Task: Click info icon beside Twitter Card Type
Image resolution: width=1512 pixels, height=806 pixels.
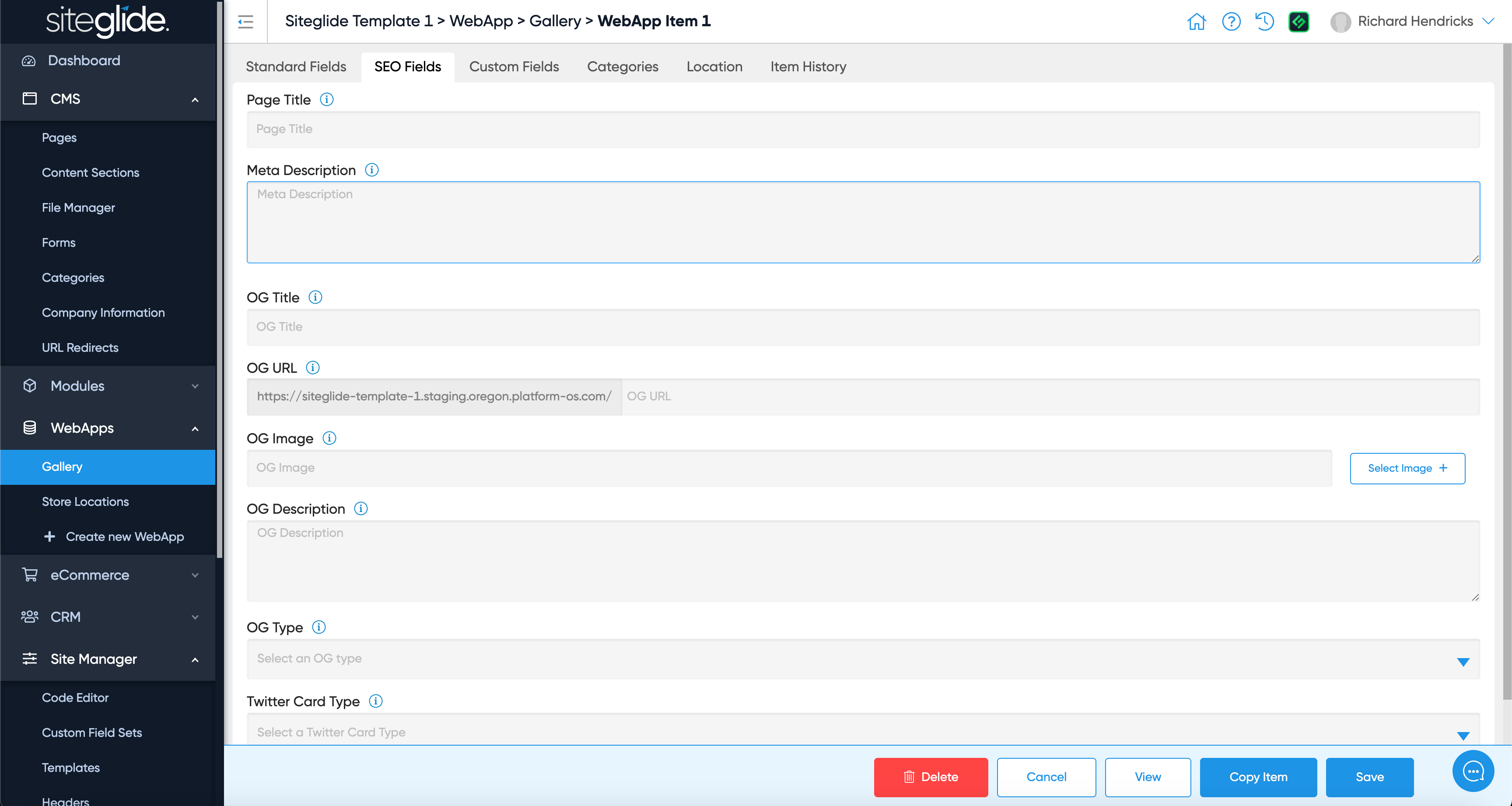Action: (x=376, y=701)
